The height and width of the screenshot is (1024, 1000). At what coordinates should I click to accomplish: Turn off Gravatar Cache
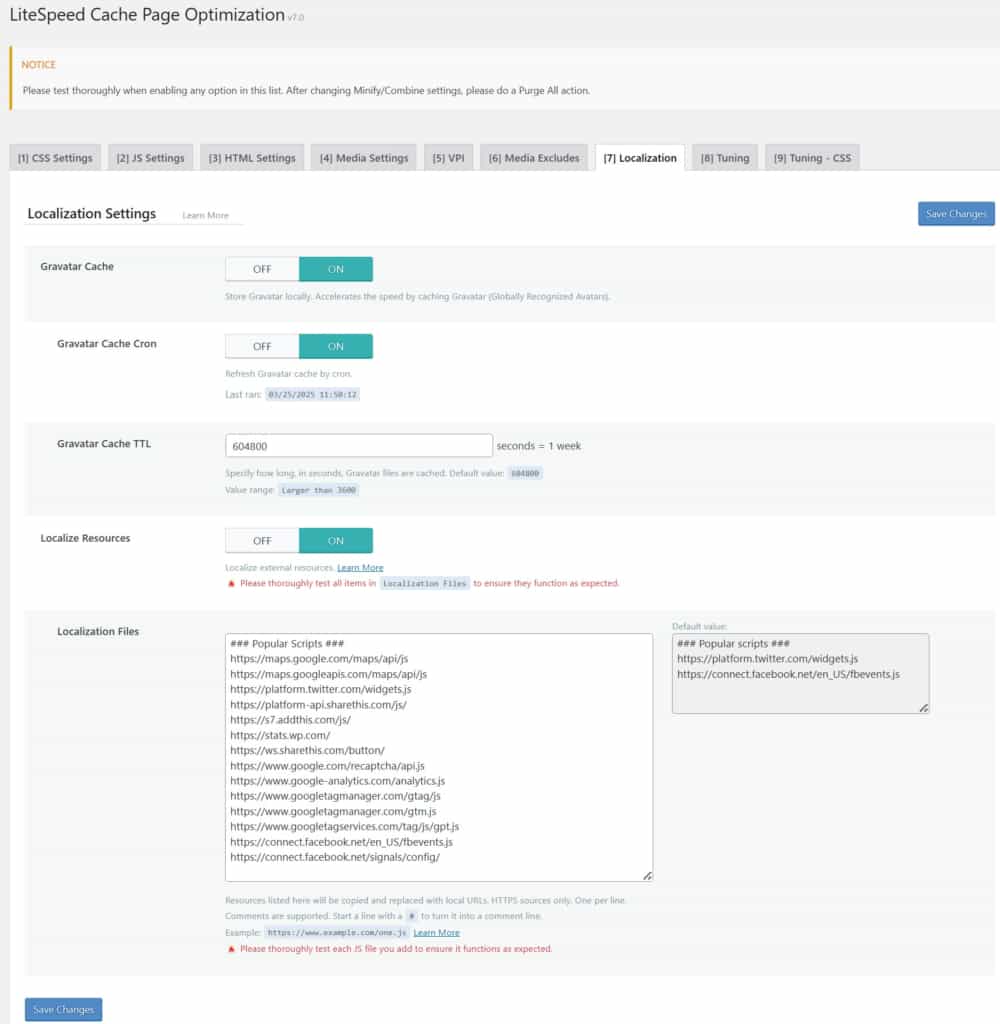pyautogui.click(x=261, y=268)
